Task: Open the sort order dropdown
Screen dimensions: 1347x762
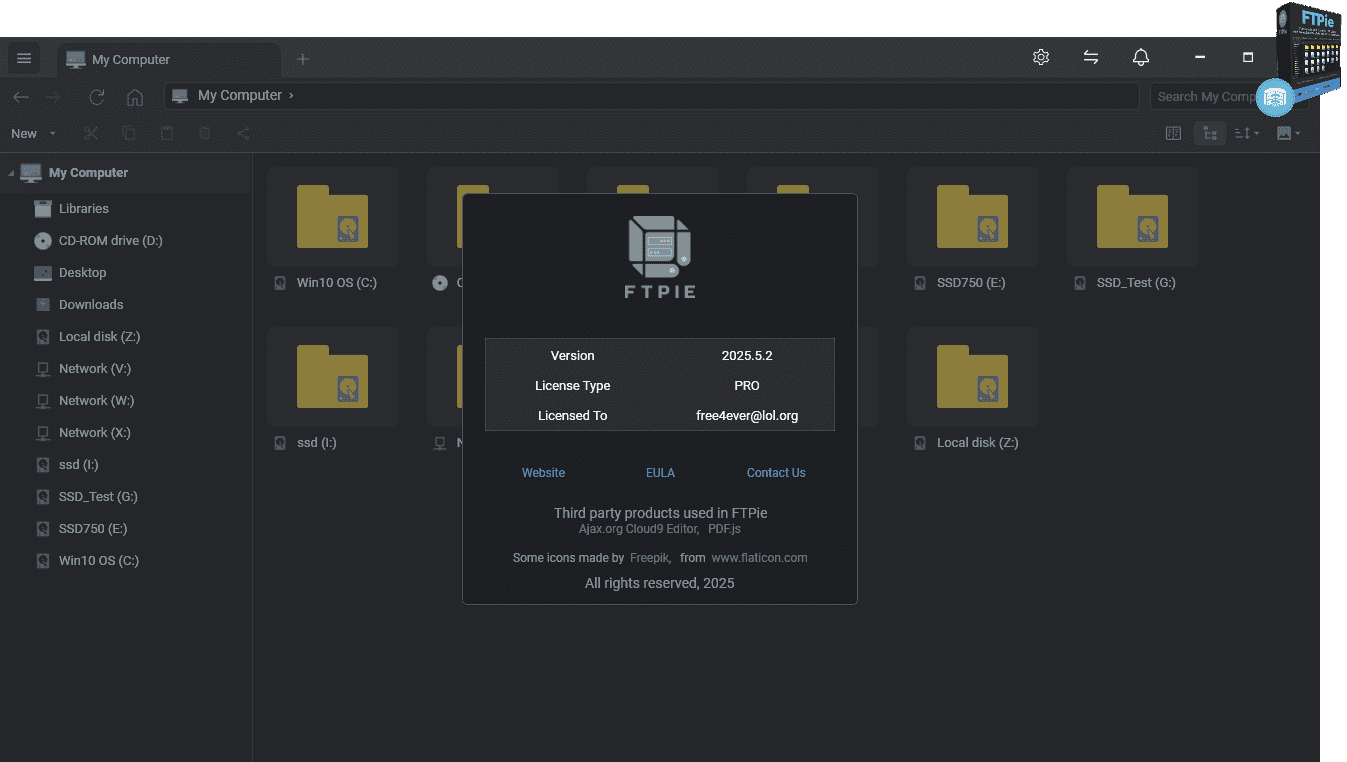Action: click(x=1247, y=133)
